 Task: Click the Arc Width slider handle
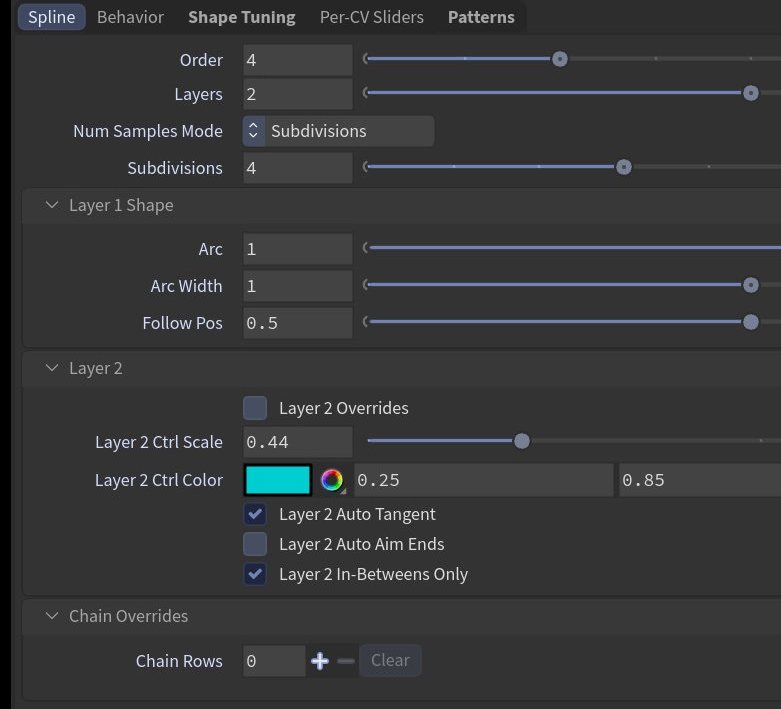pos(751,285)
